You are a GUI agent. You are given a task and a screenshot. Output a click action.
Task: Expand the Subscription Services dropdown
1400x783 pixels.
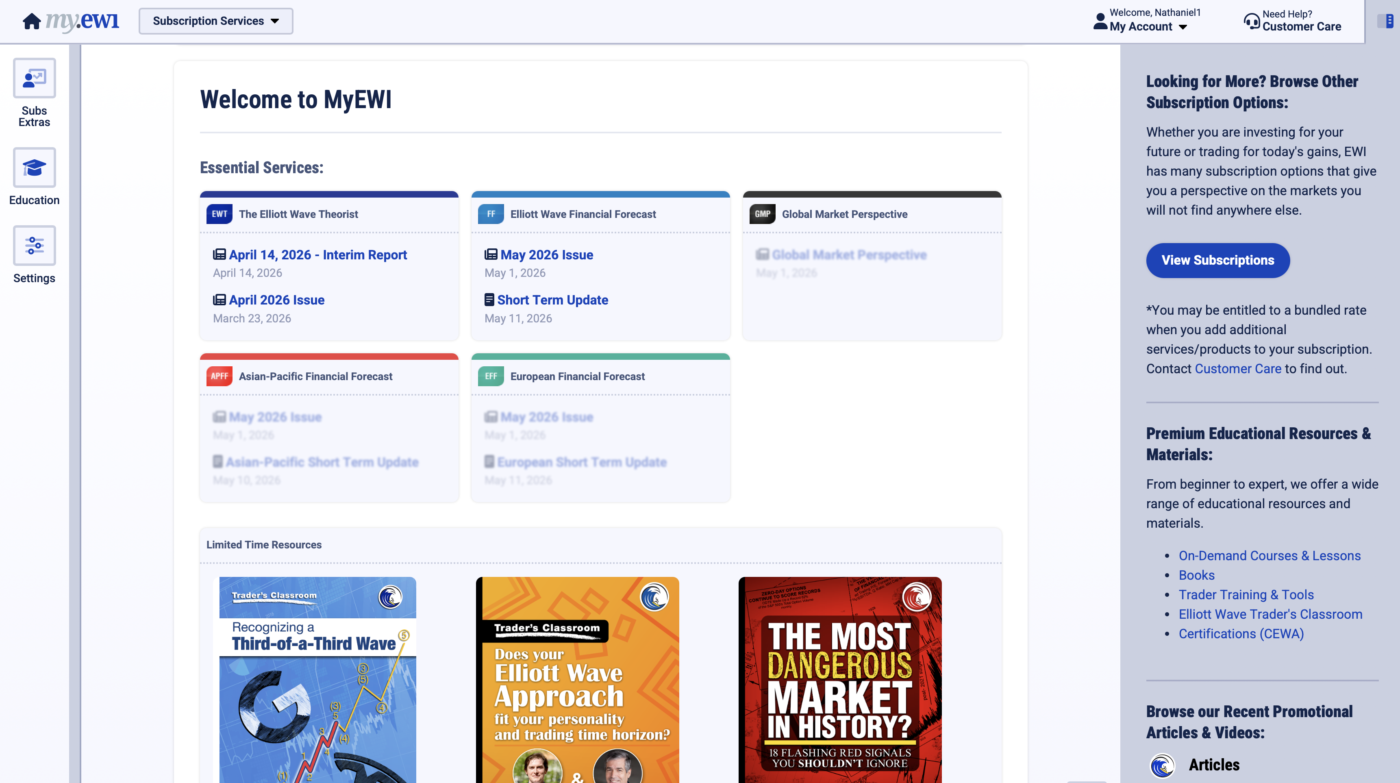[216, 21]
